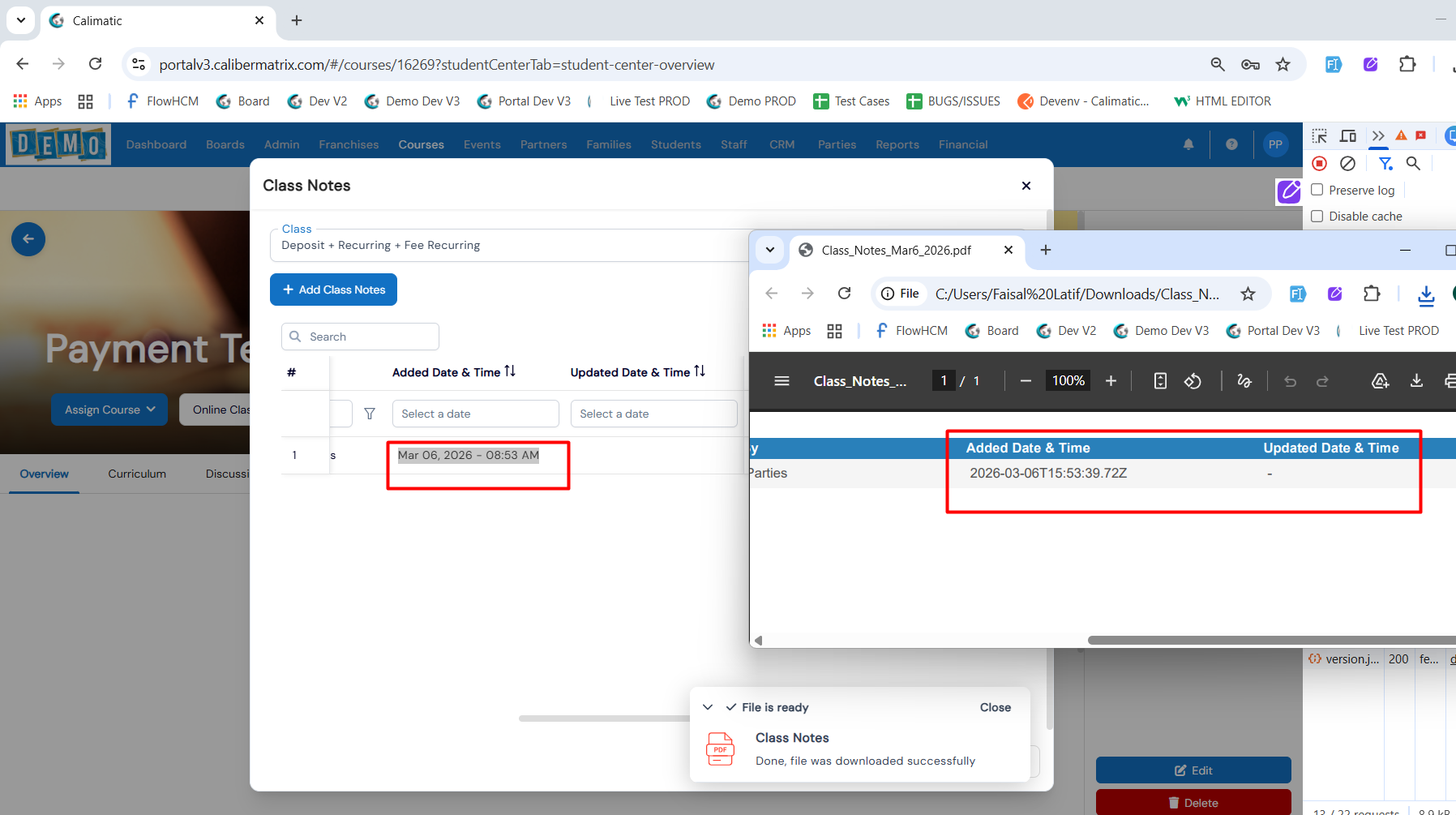Open the Extensions puzzle icon in the main browser
This screenshot has width=1456, height=815.
(1407, 64)
